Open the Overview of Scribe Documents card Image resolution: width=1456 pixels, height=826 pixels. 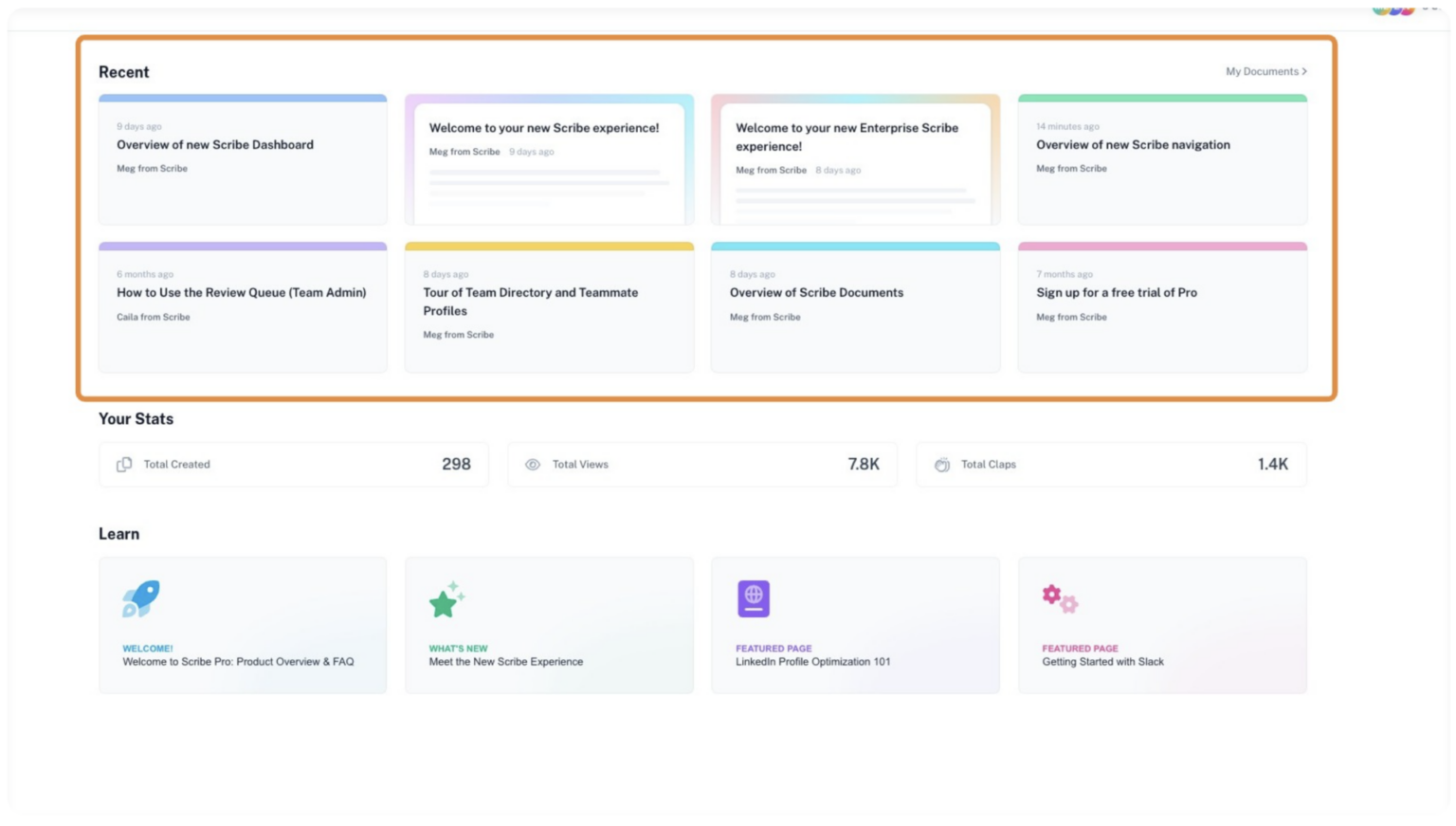[x=855, y=307]
